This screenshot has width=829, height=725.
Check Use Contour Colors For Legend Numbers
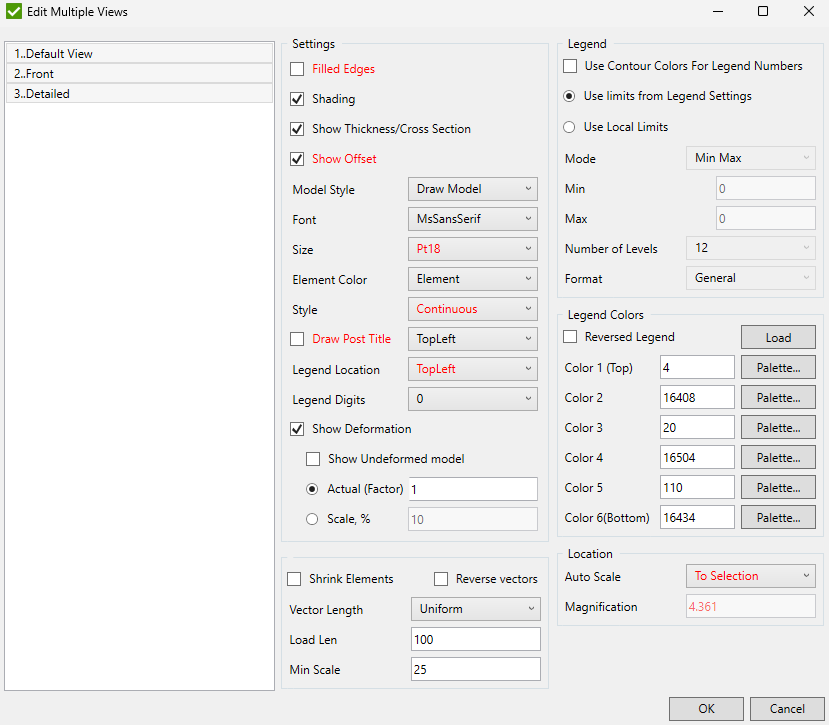pos(570,66)
